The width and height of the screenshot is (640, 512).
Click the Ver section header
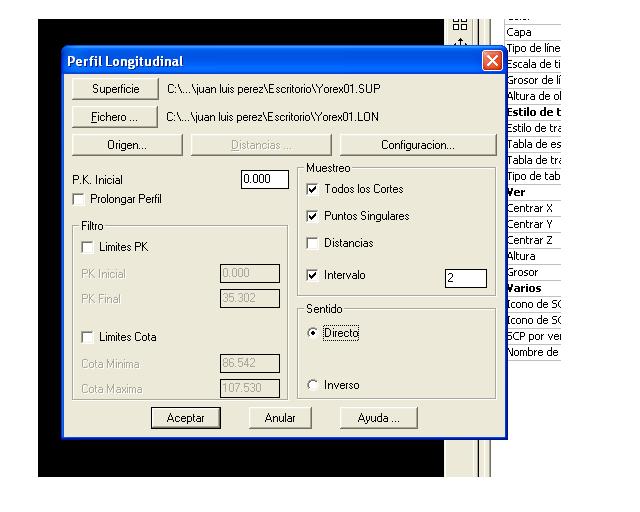tap(533, 192)
